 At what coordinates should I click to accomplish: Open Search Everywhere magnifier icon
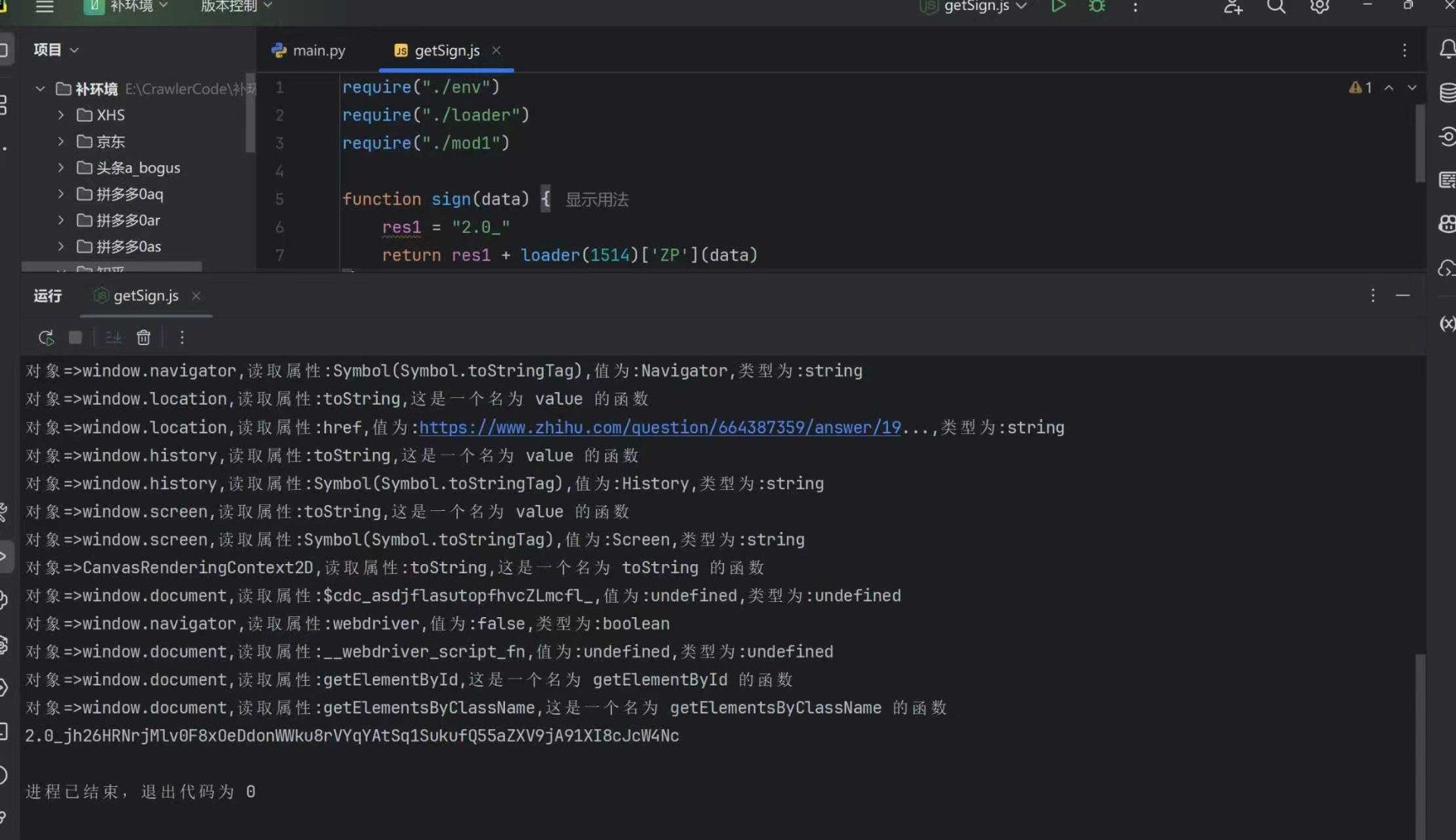click(1276, 7)
